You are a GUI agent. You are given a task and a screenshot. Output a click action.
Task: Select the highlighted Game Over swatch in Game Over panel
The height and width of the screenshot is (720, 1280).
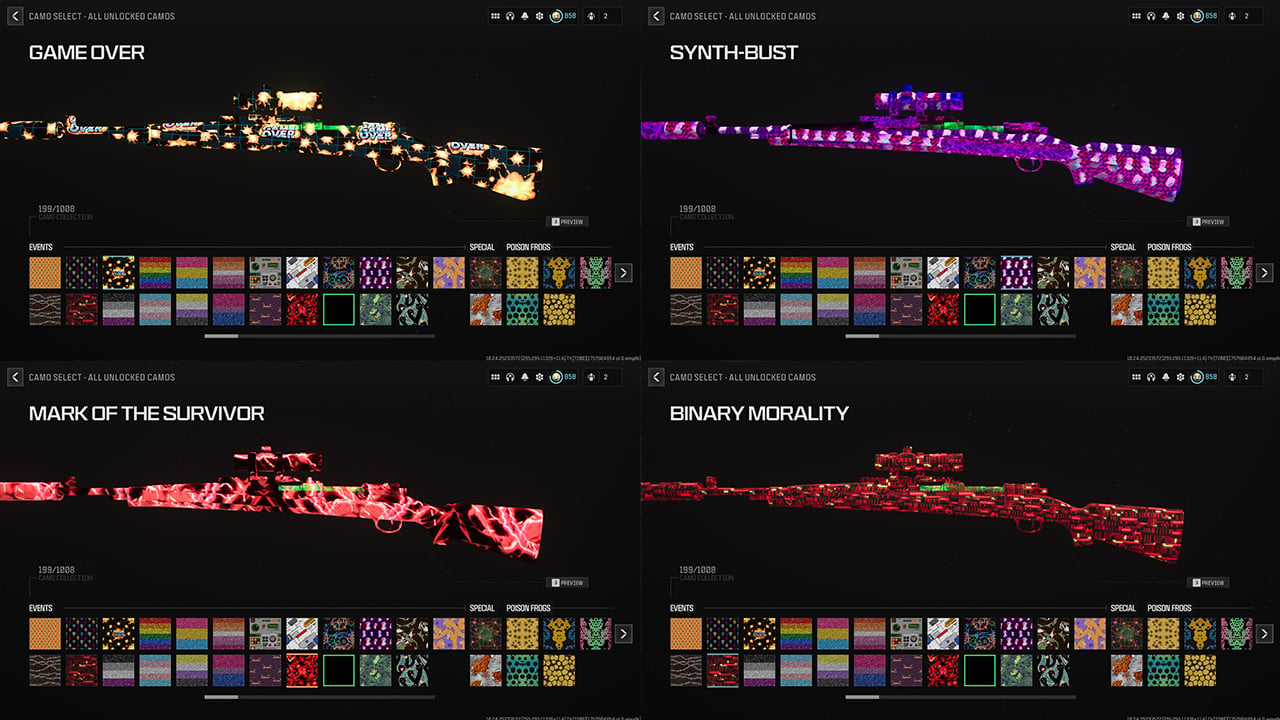(x=119, y=273)
